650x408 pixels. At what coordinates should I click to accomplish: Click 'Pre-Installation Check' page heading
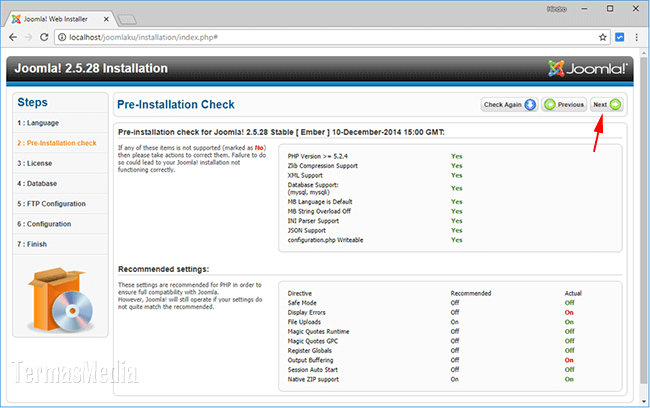click(x=176, y=104)
